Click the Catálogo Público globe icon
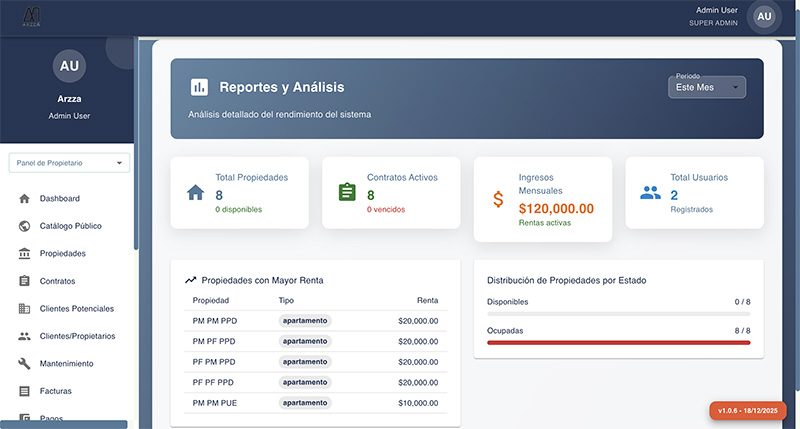This screenshot has width=800, height=429. tap(24, 226)
